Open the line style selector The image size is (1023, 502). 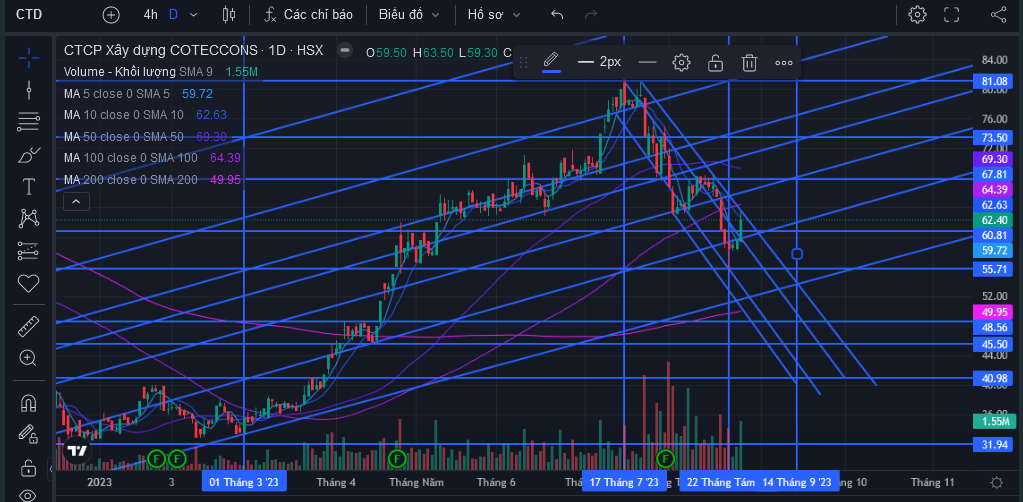pyautogui.click(x=647, y=62)
